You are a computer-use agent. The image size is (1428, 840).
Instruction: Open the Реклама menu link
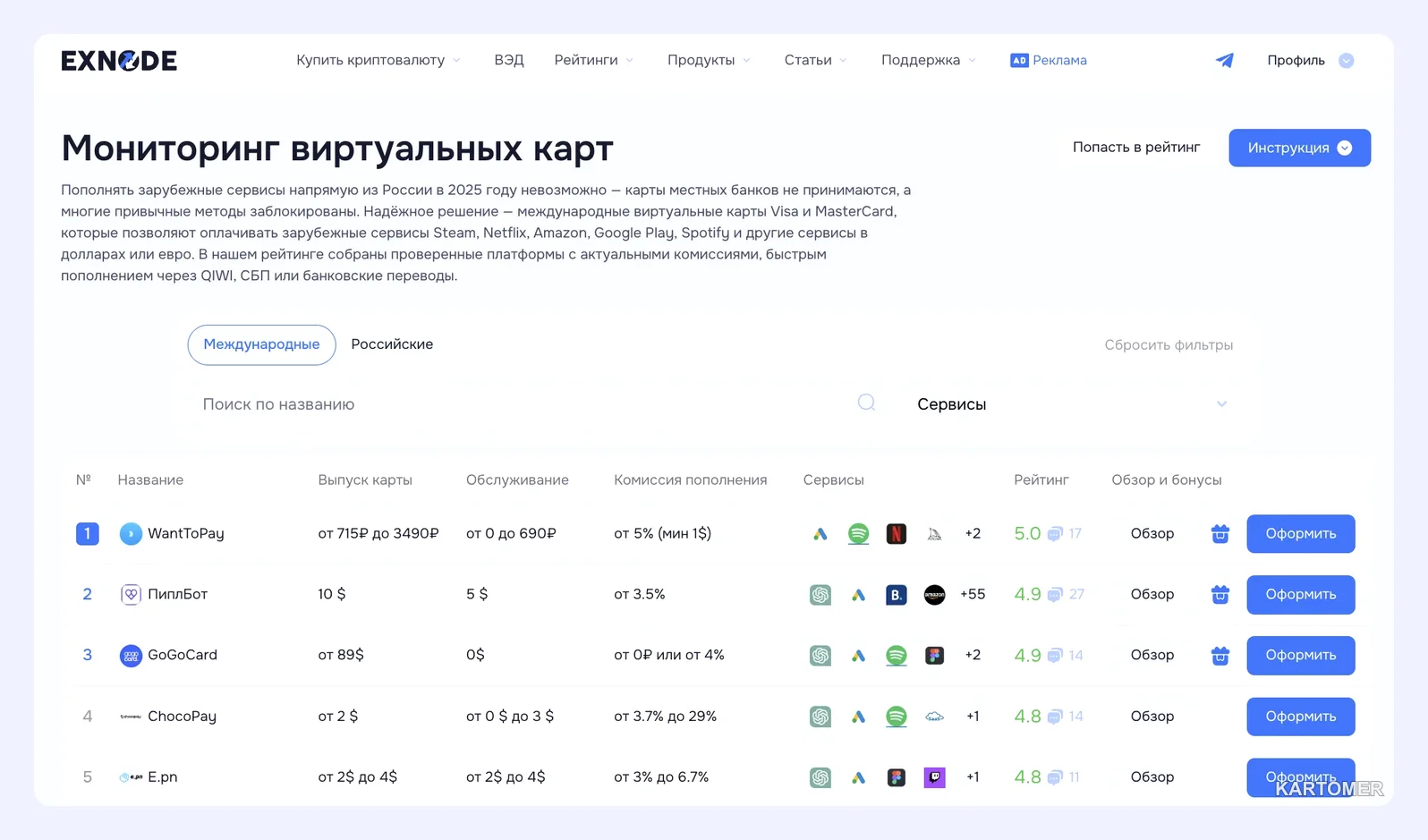pyautogui.click(x=1049, y=60)
